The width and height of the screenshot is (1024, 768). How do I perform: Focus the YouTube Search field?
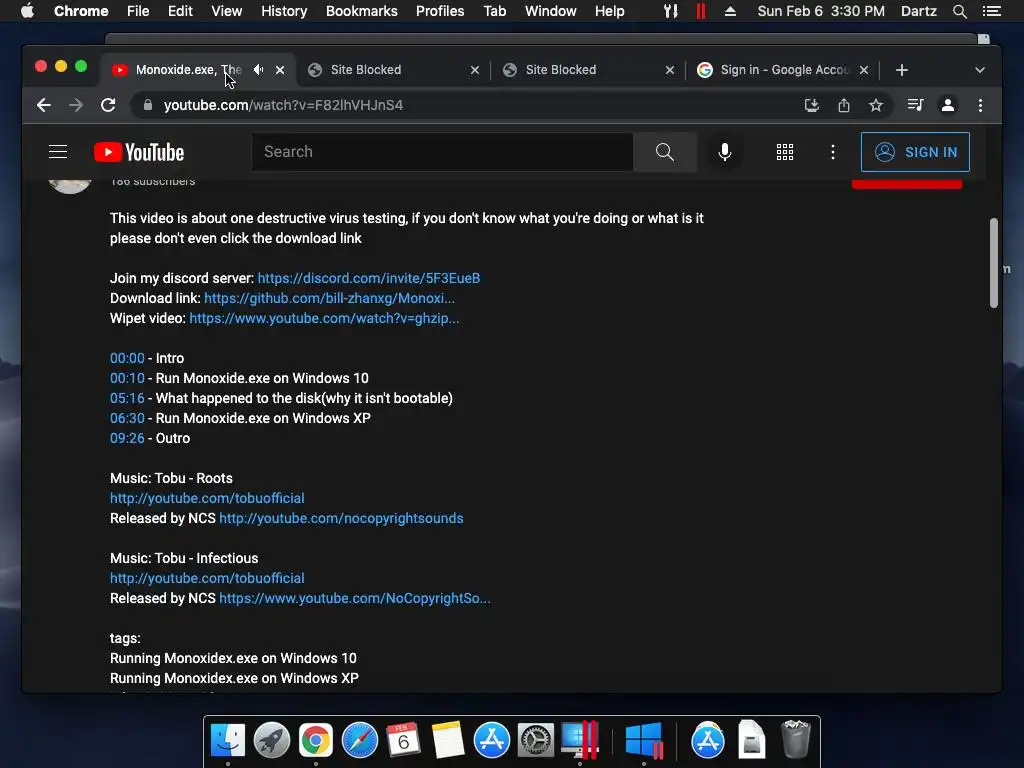click(x=442, y=152)
